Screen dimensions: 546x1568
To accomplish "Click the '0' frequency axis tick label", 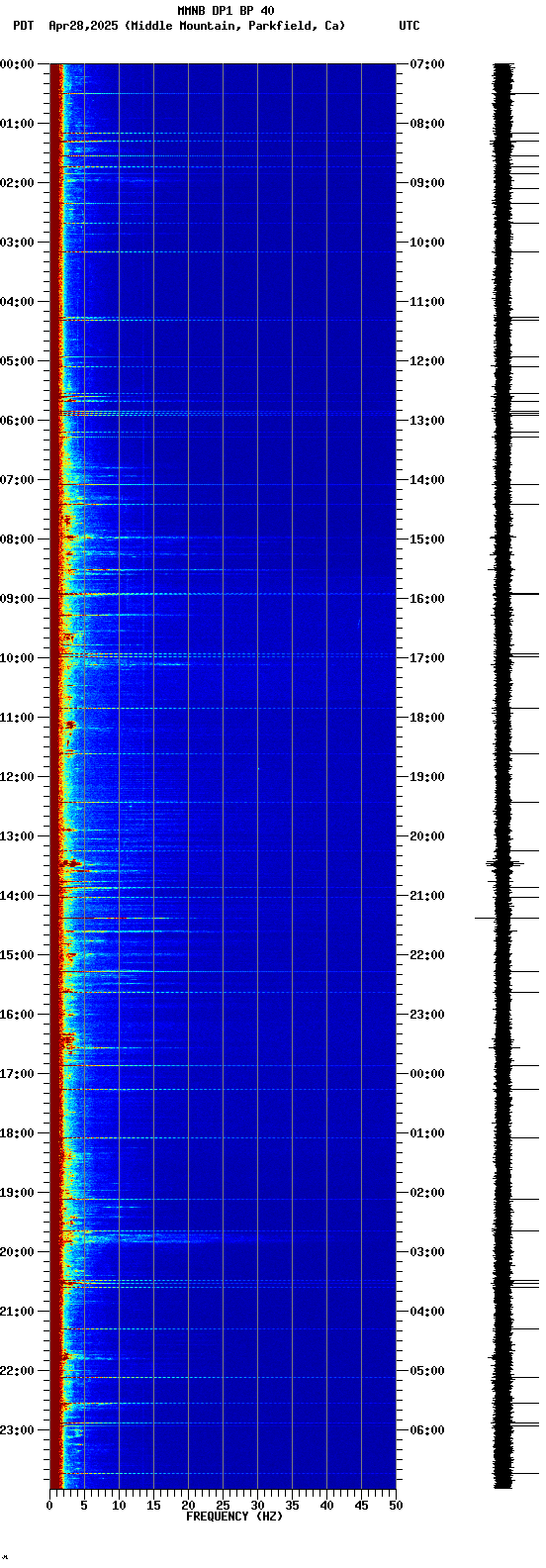I will pyautogui.click(x=49, y=1506).
